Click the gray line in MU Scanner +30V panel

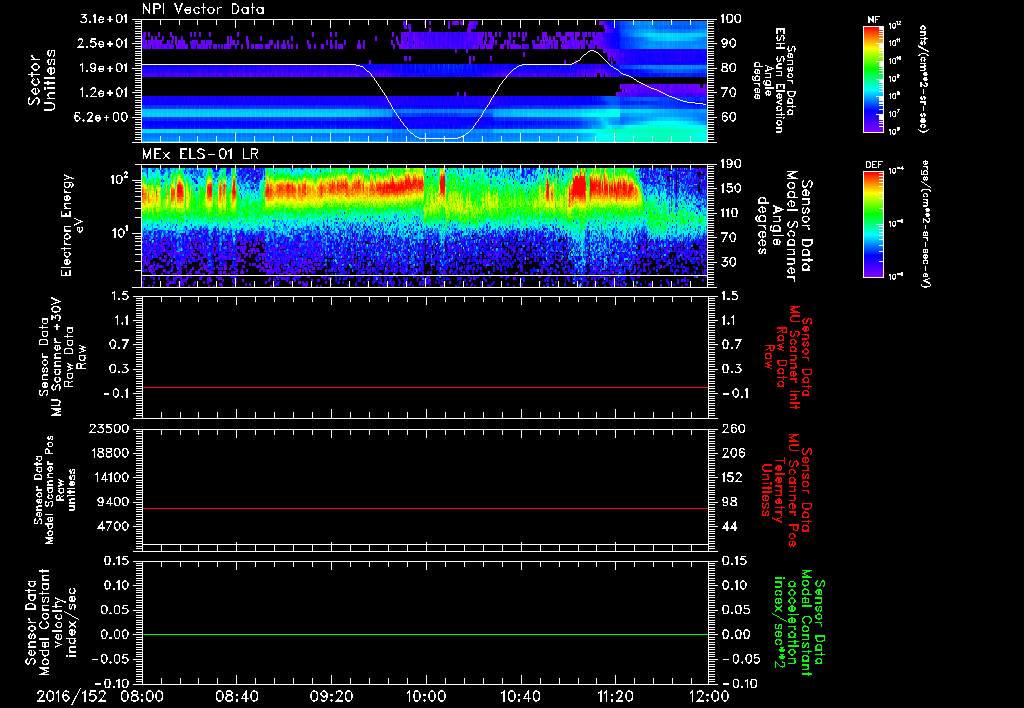tap(425, 387)
